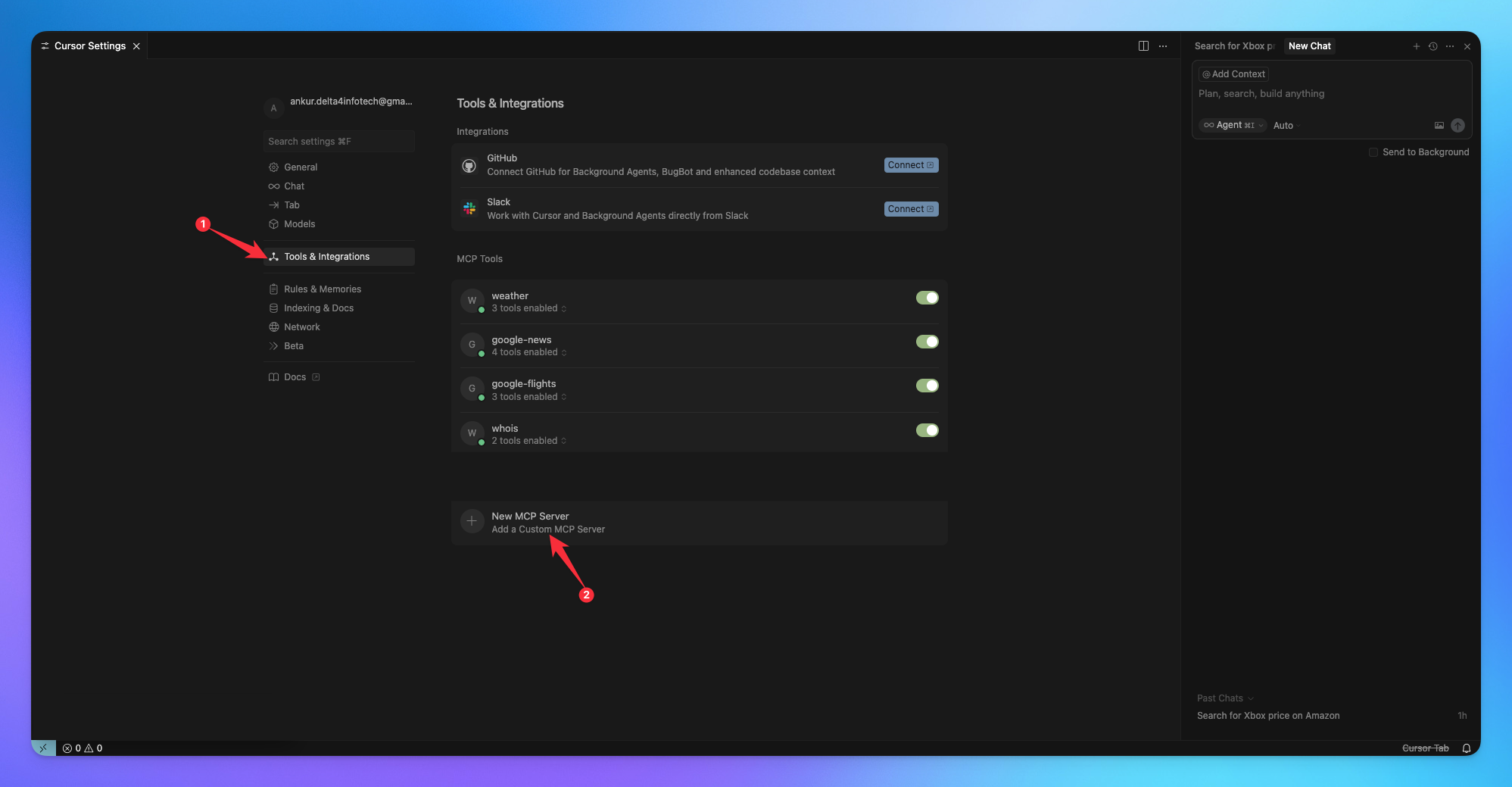Open the Auto model selector dropdown

pos(1285,125)
